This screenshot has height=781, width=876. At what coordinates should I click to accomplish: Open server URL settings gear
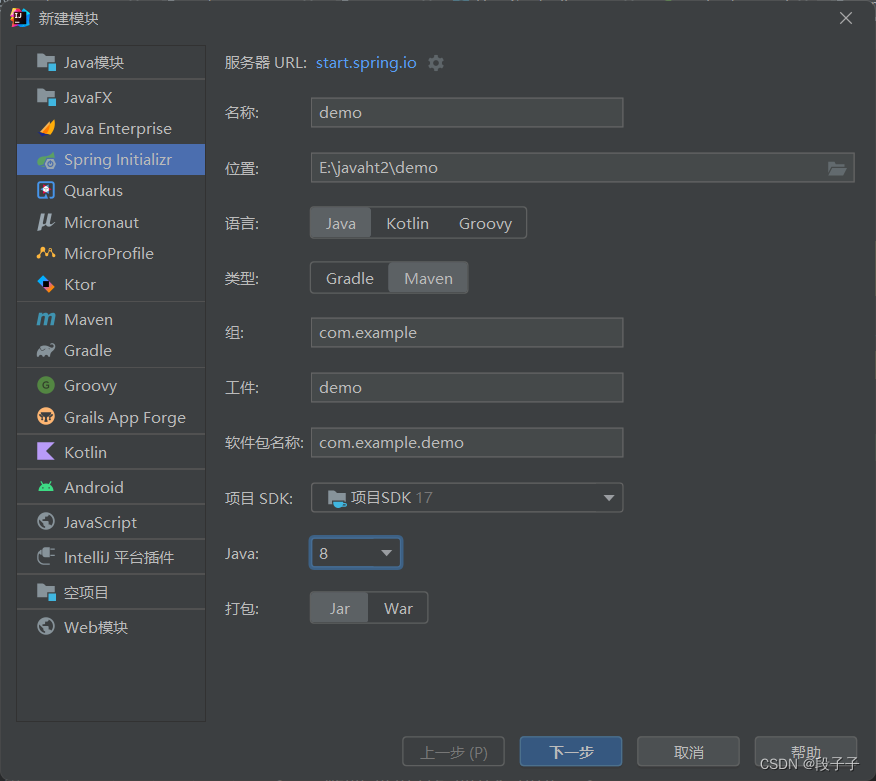point(436,63)
